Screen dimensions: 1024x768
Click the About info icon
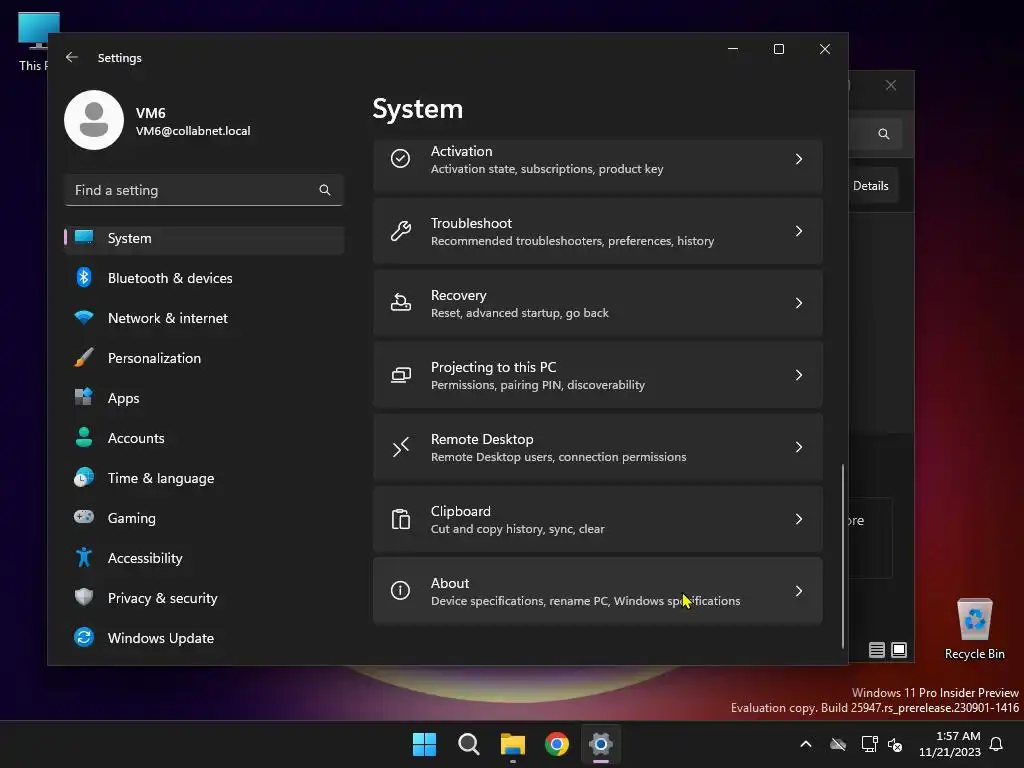pyautogui.click(x=400, y=591)
